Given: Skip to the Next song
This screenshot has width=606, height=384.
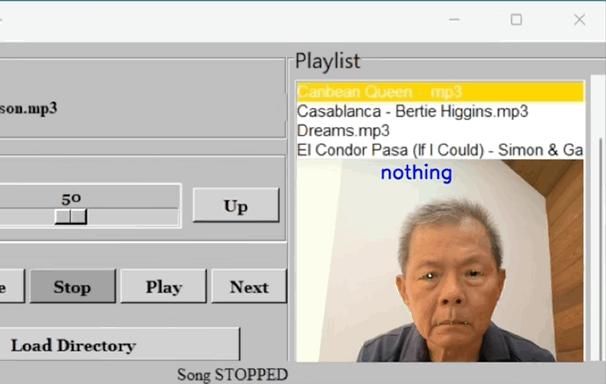Looking at the screenshot, I should pyautogui.click(x=249, y=286).
